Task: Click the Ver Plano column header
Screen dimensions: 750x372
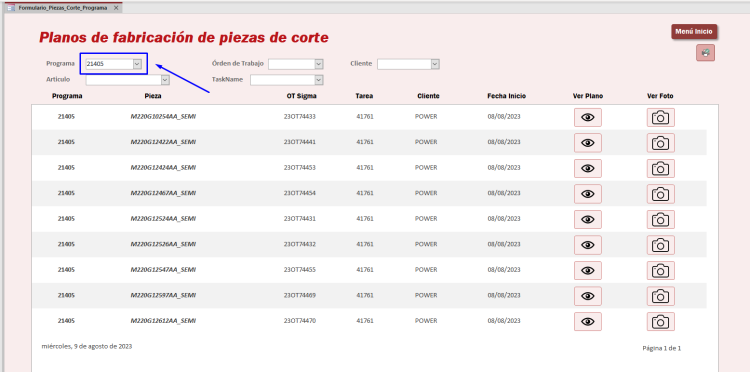Action: point(588,96)
